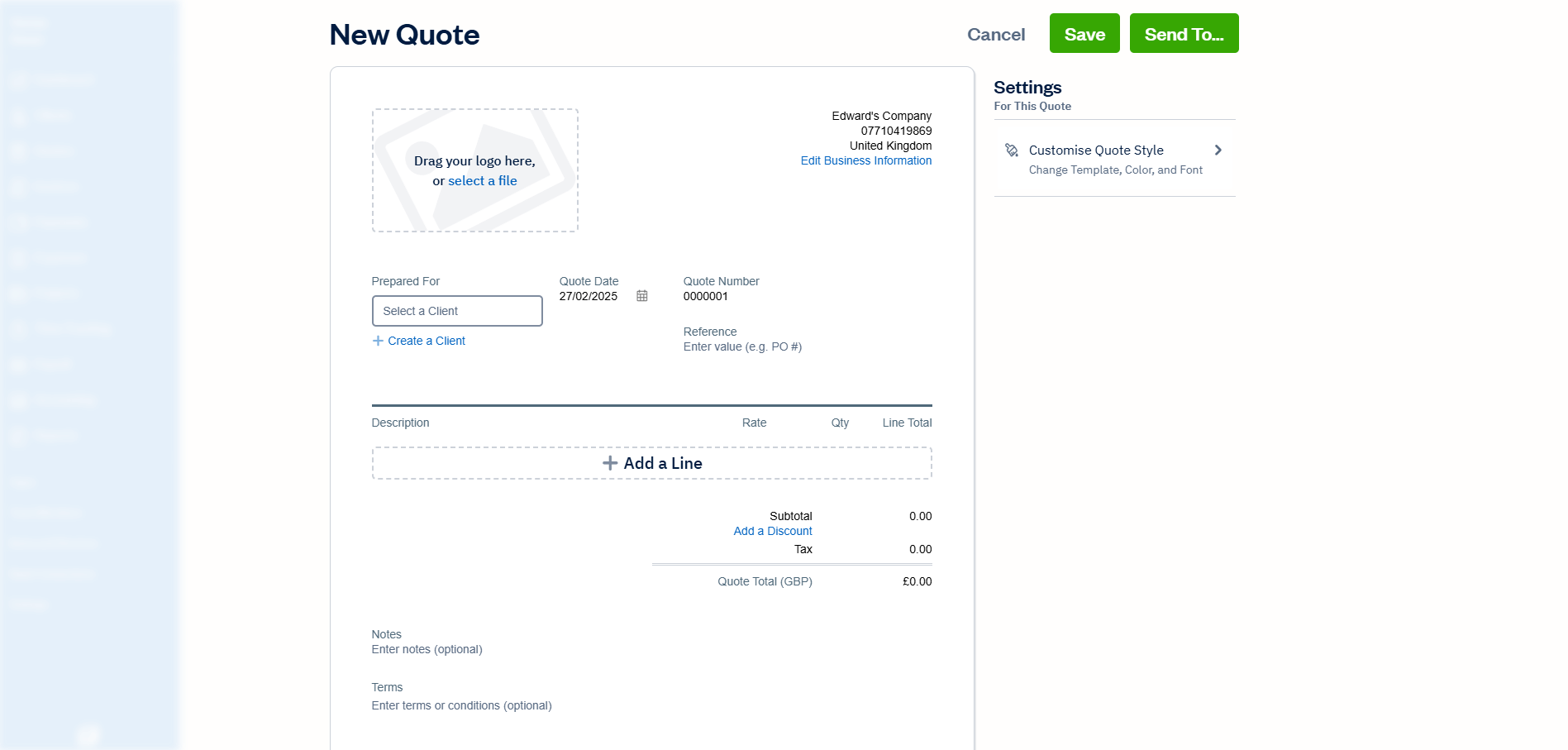Focus the Reference PO number field
This screenshot has height=750, width=1568.
coord(742,346)
